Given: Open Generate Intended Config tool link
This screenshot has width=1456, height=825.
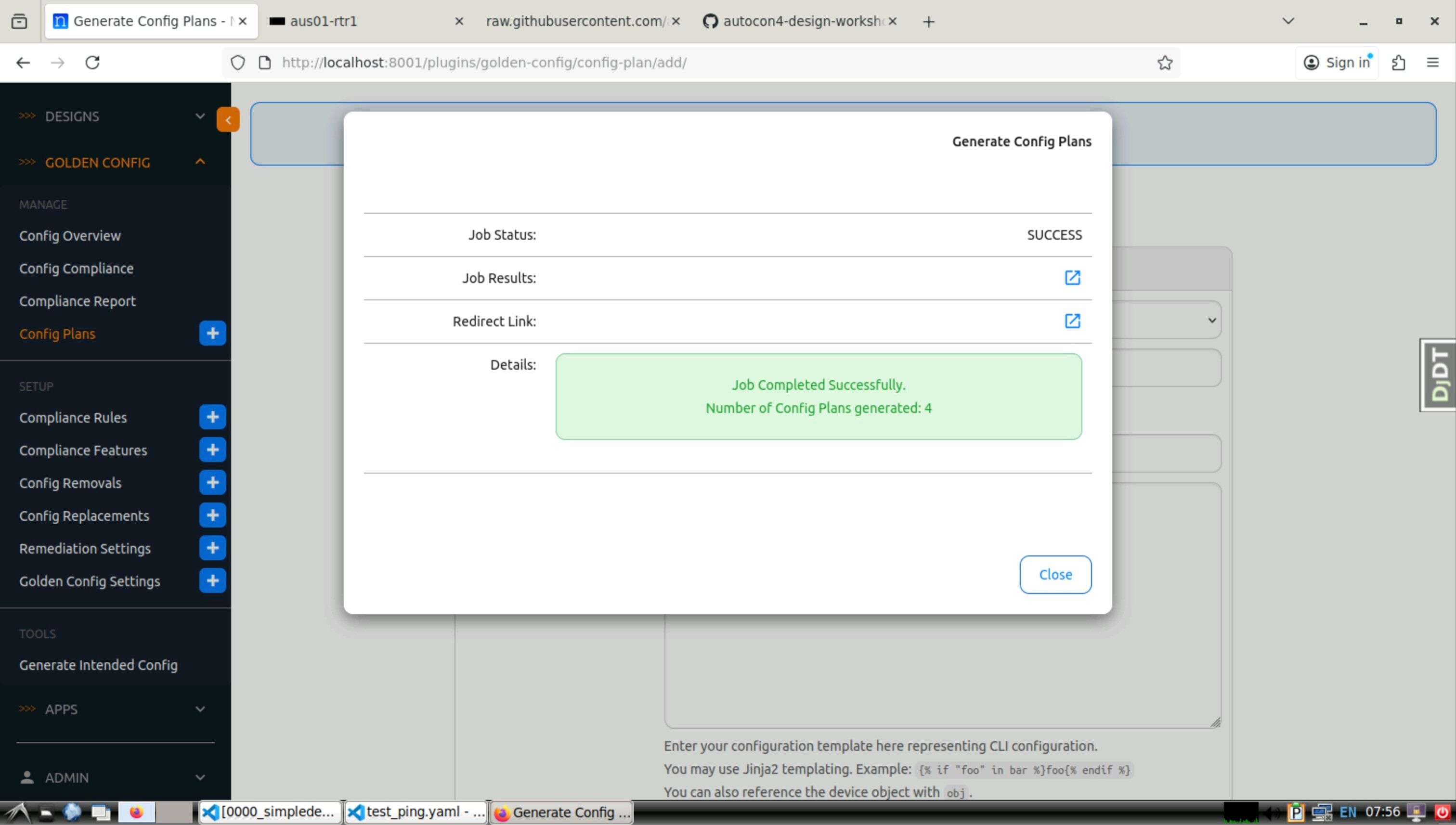Looking at the screenshot, I should [x=98, y=665].
